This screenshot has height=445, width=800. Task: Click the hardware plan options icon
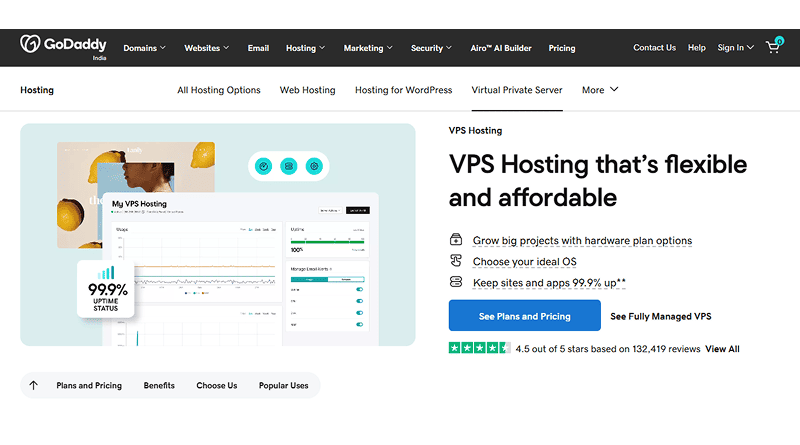(x=456, y=239)
